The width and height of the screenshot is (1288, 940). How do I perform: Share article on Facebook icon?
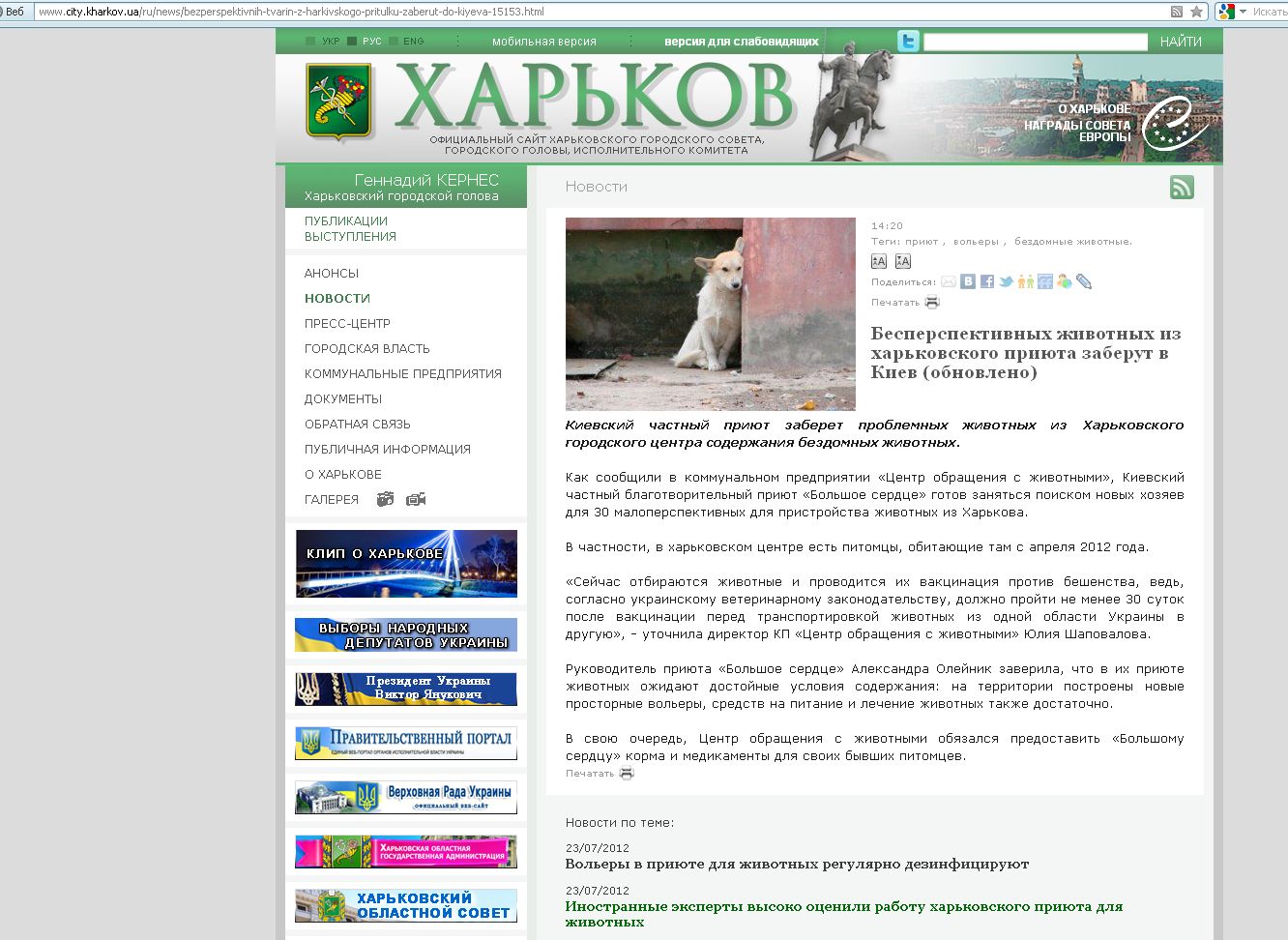[x=987, y=281]
